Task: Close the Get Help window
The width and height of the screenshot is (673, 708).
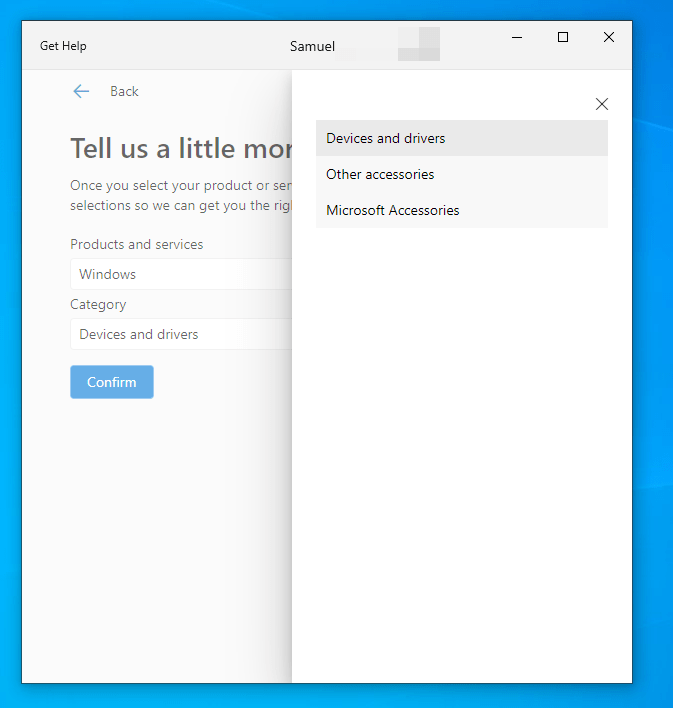Action: coord(609,37)
